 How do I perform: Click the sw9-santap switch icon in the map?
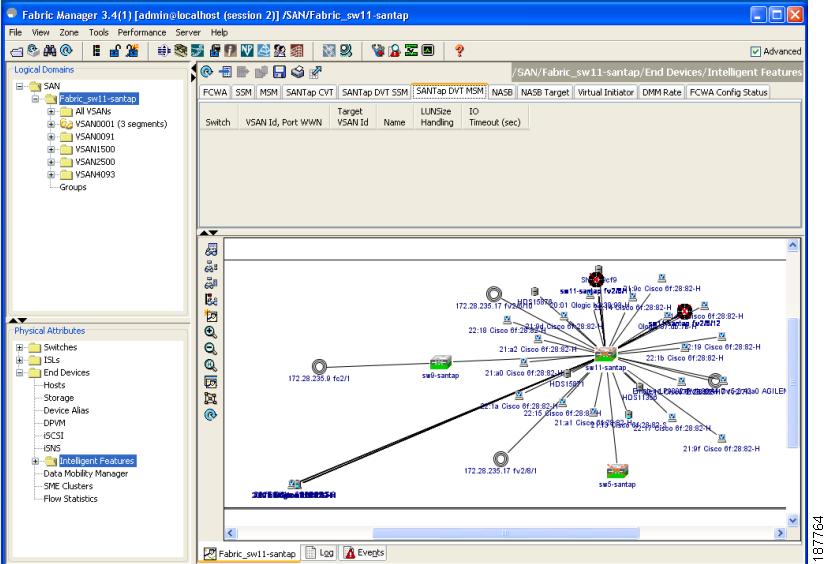point(440,363)
